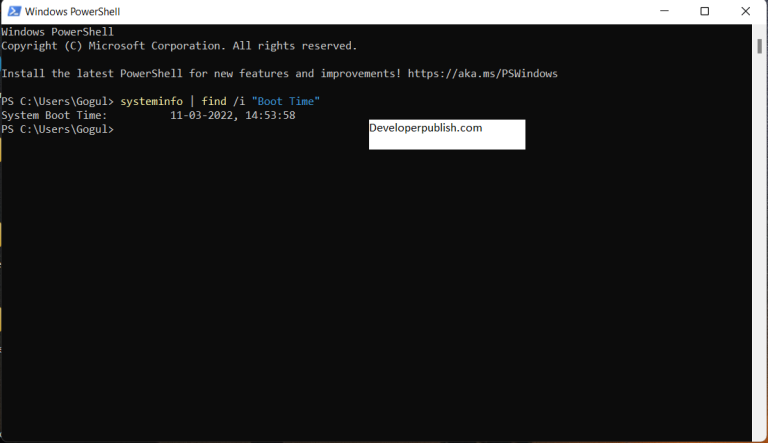Click the "systeminfo" command word
Image resolution: width=768 pixels, height=443 pixels.
point(150,102)
